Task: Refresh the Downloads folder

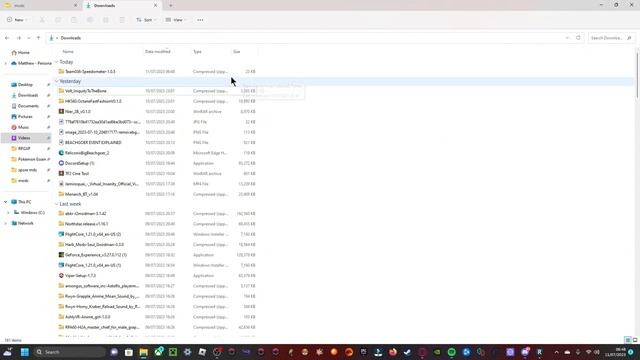Action: click(578, 38)
